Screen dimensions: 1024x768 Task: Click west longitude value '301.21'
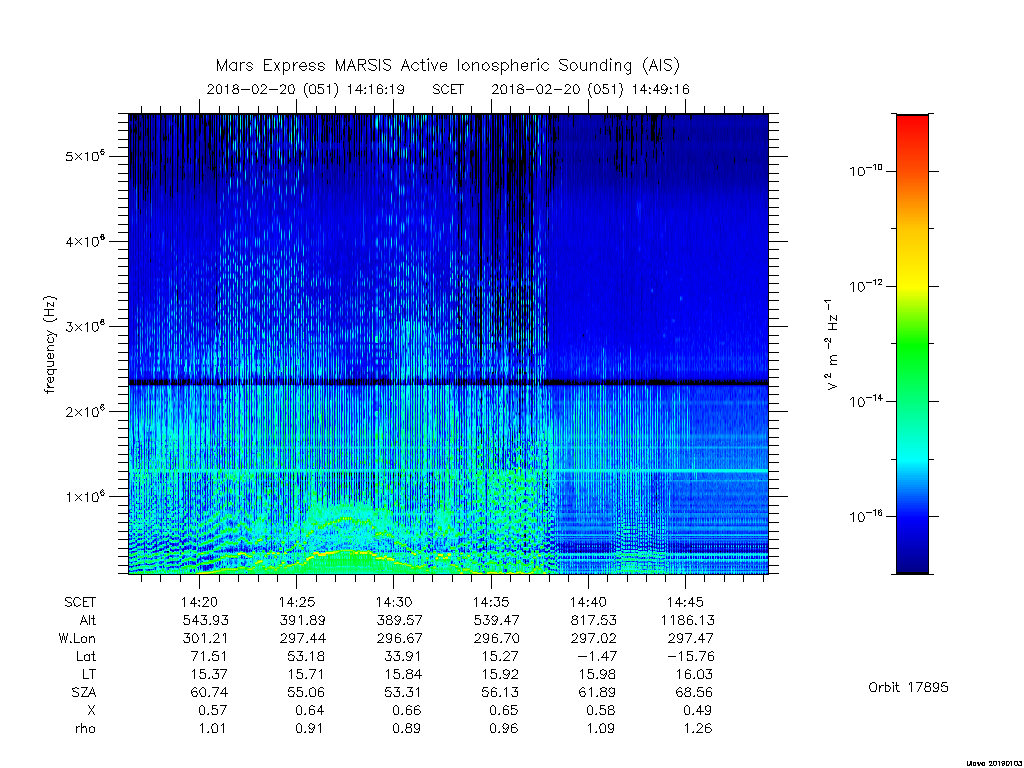[205, 638]
